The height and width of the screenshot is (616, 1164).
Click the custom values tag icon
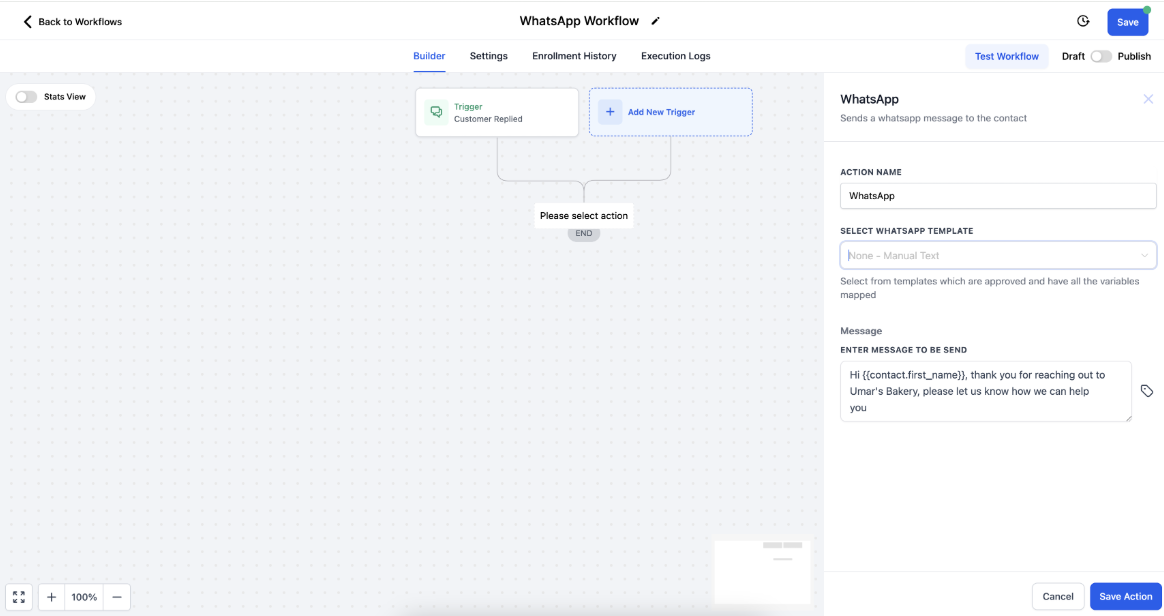(x=1147, y=391)
